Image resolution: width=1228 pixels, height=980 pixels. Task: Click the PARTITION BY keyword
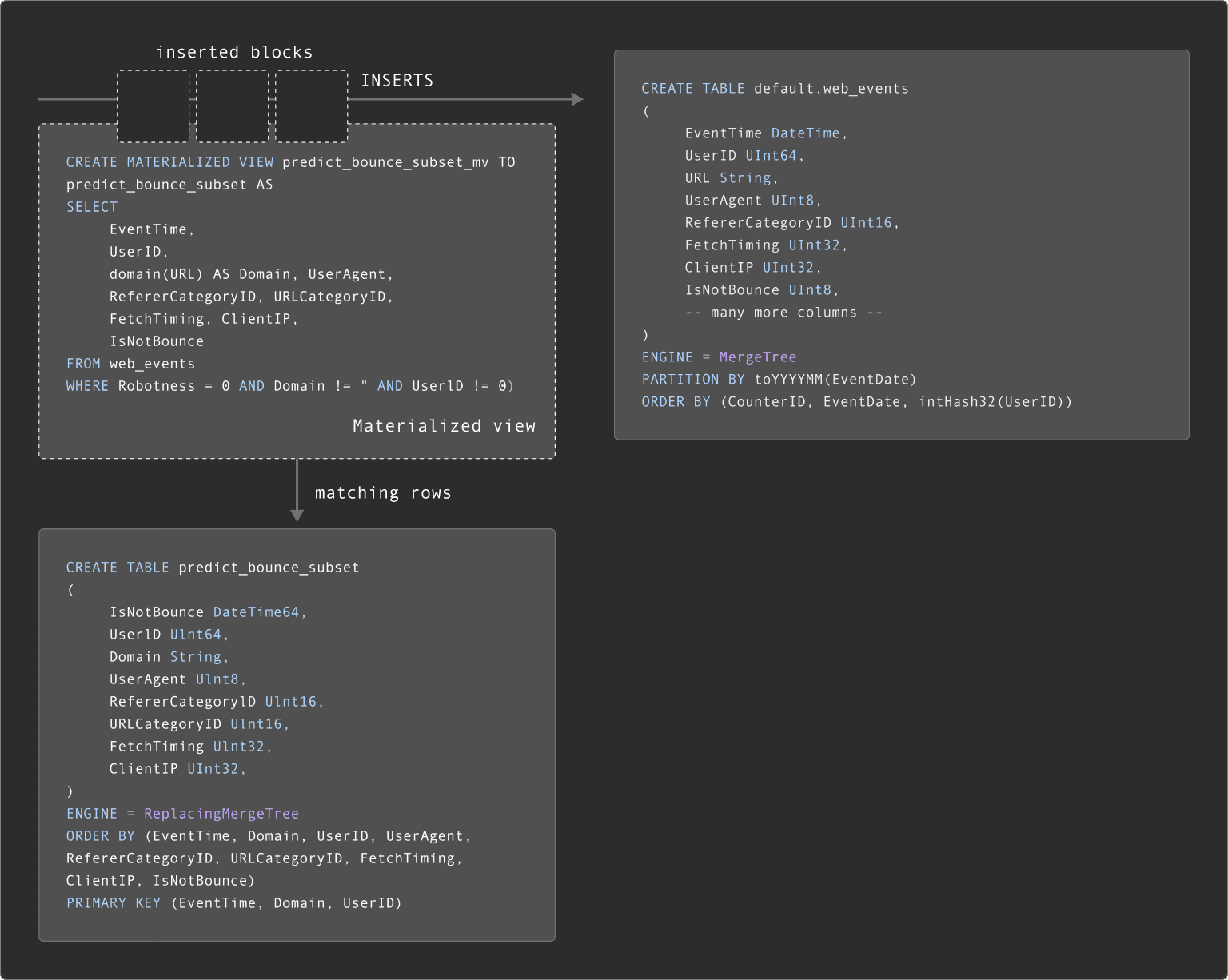[693, 380]
